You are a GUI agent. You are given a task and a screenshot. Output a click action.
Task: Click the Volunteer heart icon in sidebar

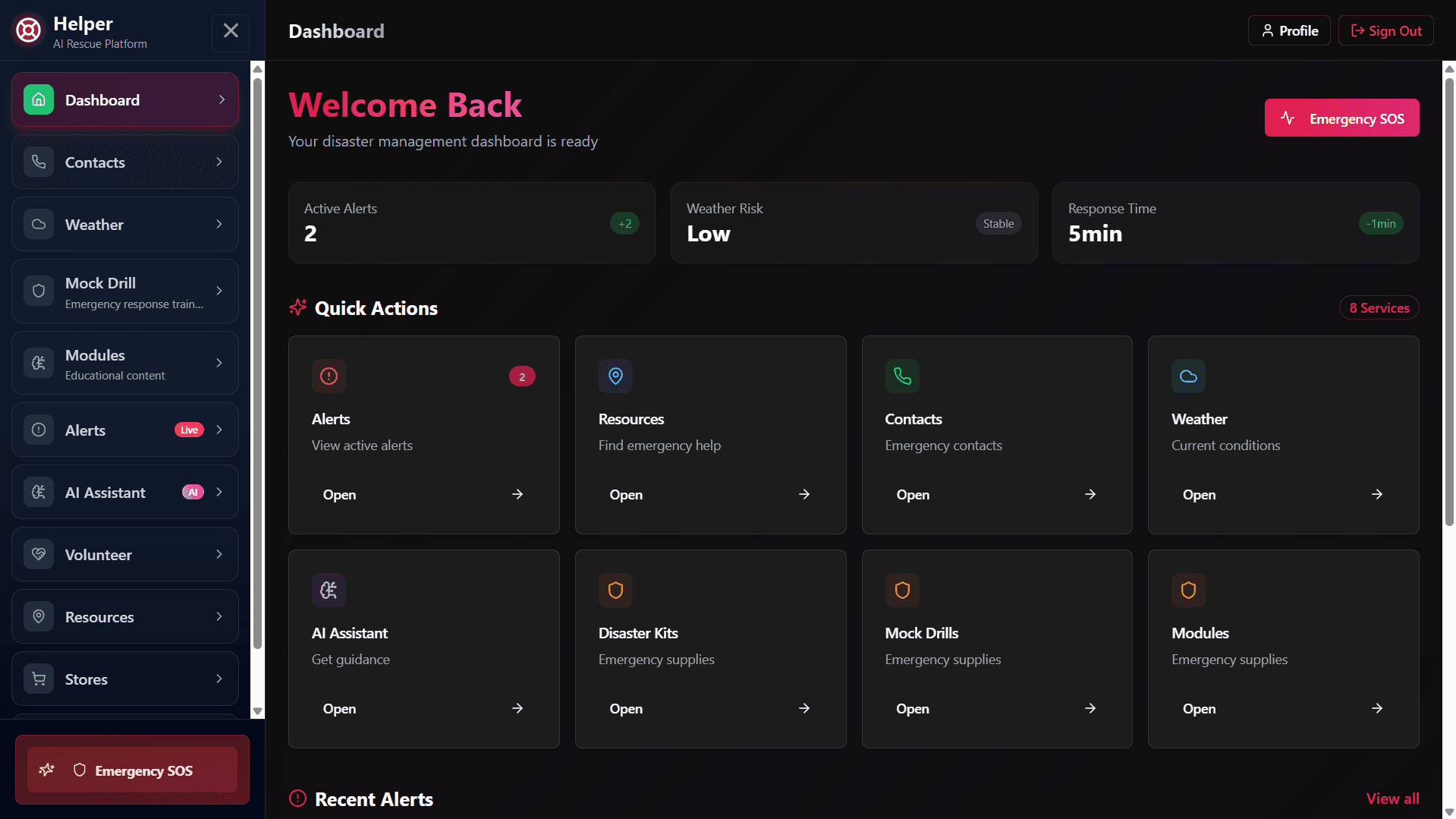(x=39, y=554)
